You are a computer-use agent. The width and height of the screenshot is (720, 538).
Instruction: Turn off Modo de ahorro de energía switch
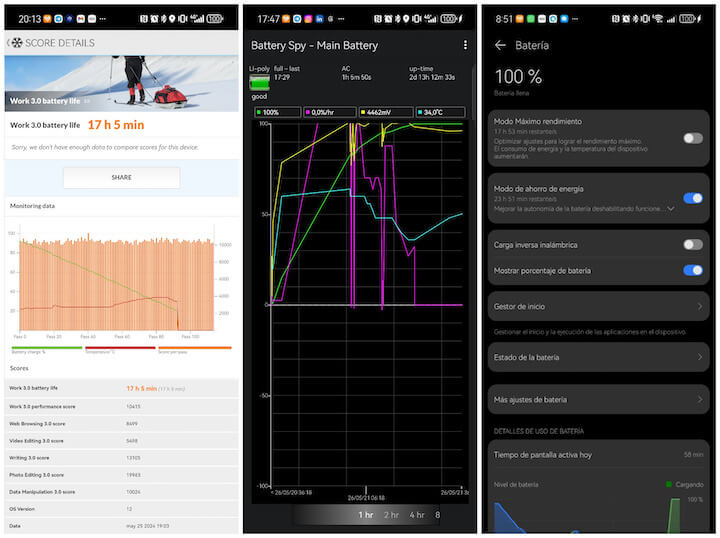pos(692,198)
